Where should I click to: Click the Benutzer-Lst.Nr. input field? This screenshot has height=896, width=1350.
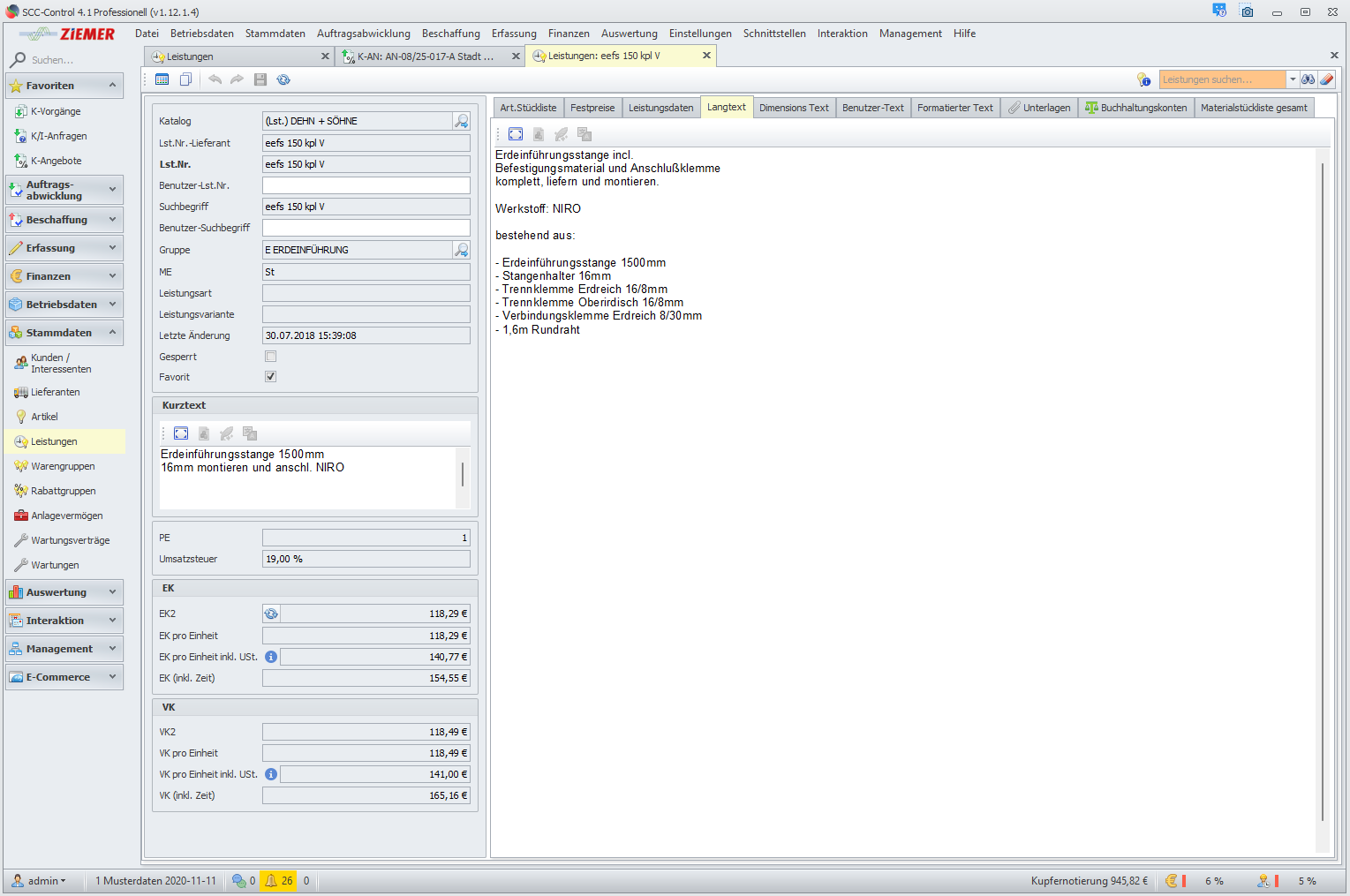366,185
